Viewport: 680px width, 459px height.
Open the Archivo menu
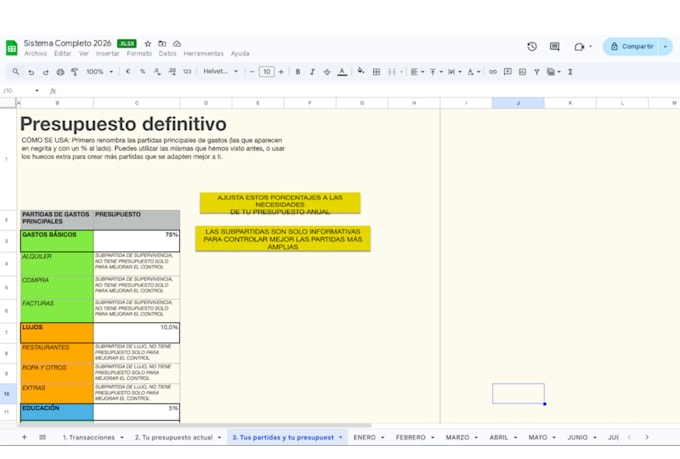click(36, 53)
